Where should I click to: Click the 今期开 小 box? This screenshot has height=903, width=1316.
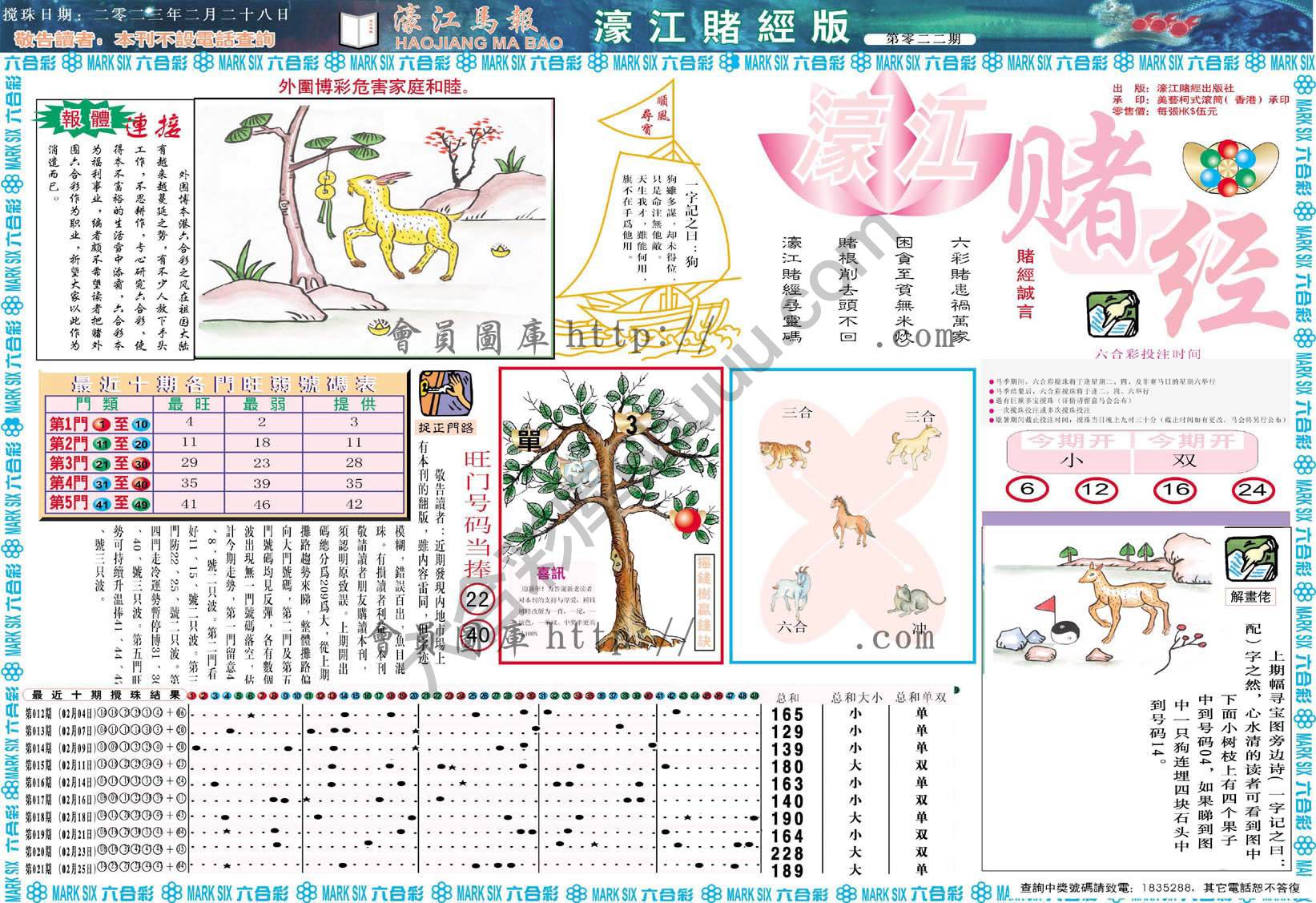[1069, 452]
